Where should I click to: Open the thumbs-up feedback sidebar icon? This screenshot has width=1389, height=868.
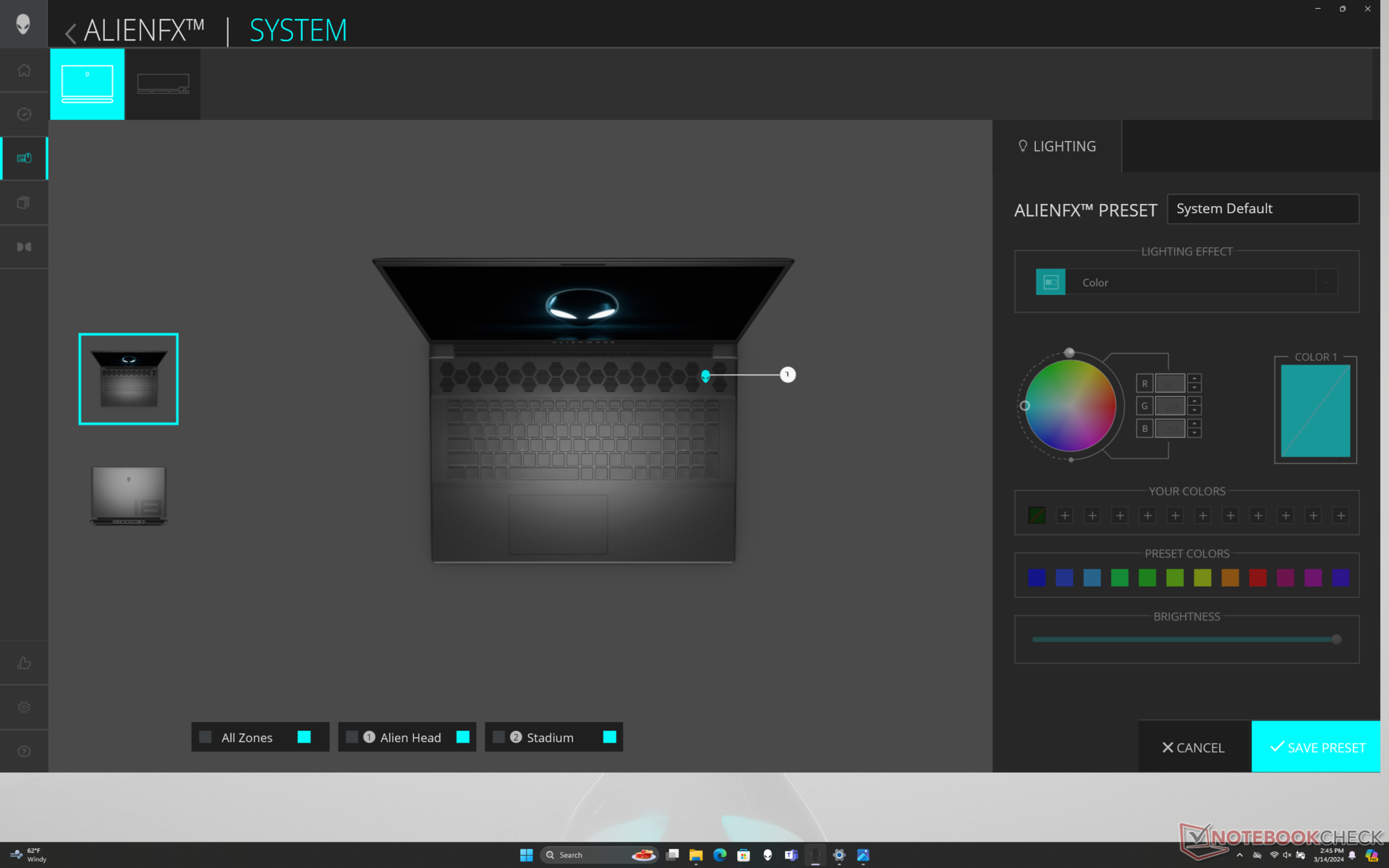tap(24, 663)
